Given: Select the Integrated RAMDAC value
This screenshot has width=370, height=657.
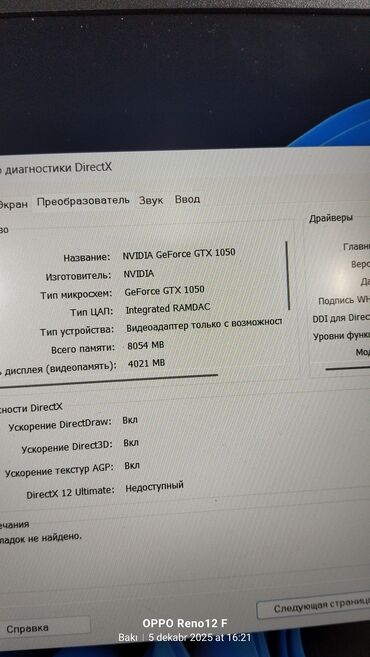Looking at the screenshot, I should [x=168, y=309].
